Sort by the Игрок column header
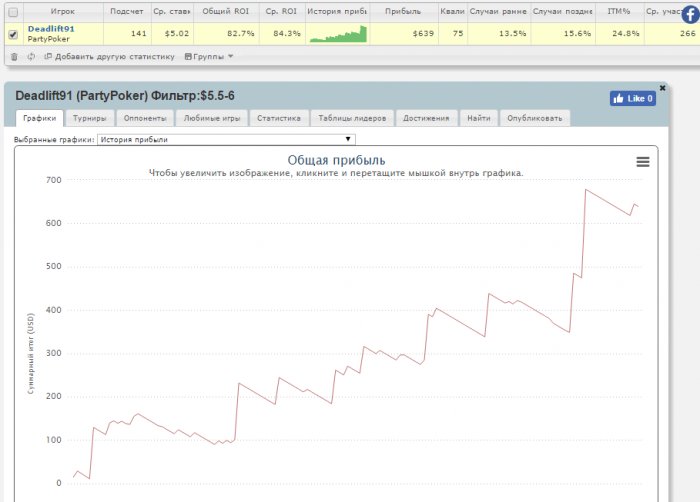Viewport: 700px width, 502px height. click(62, 12)
